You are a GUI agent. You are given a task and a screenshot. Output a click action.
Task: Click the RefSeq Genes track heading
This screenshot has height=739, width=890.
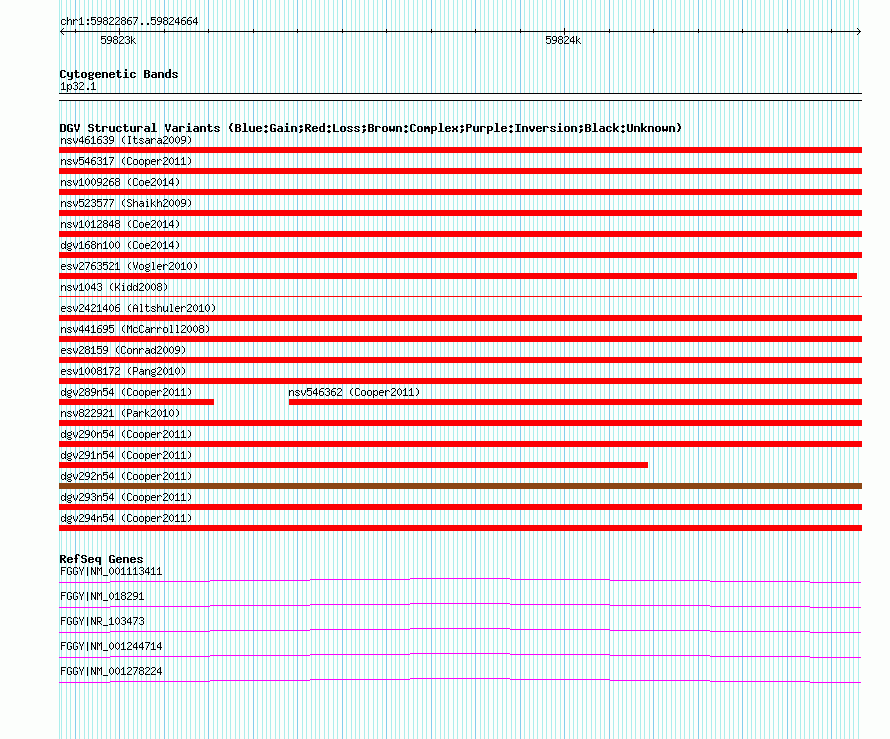pyautogui.click(x=101, y=559)
